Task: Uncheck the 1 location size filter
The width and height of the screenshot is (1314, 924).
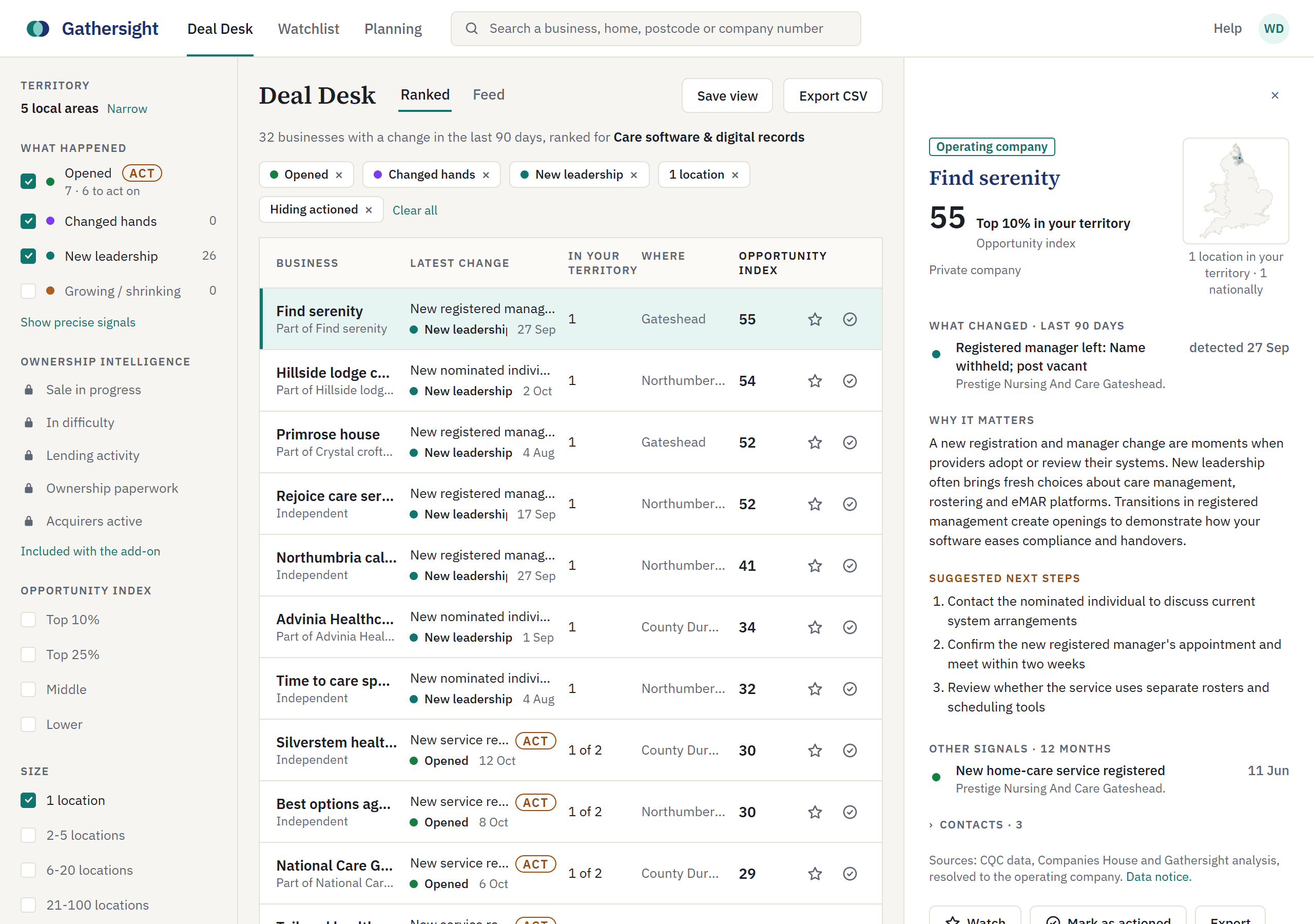Action: [28, 800]
